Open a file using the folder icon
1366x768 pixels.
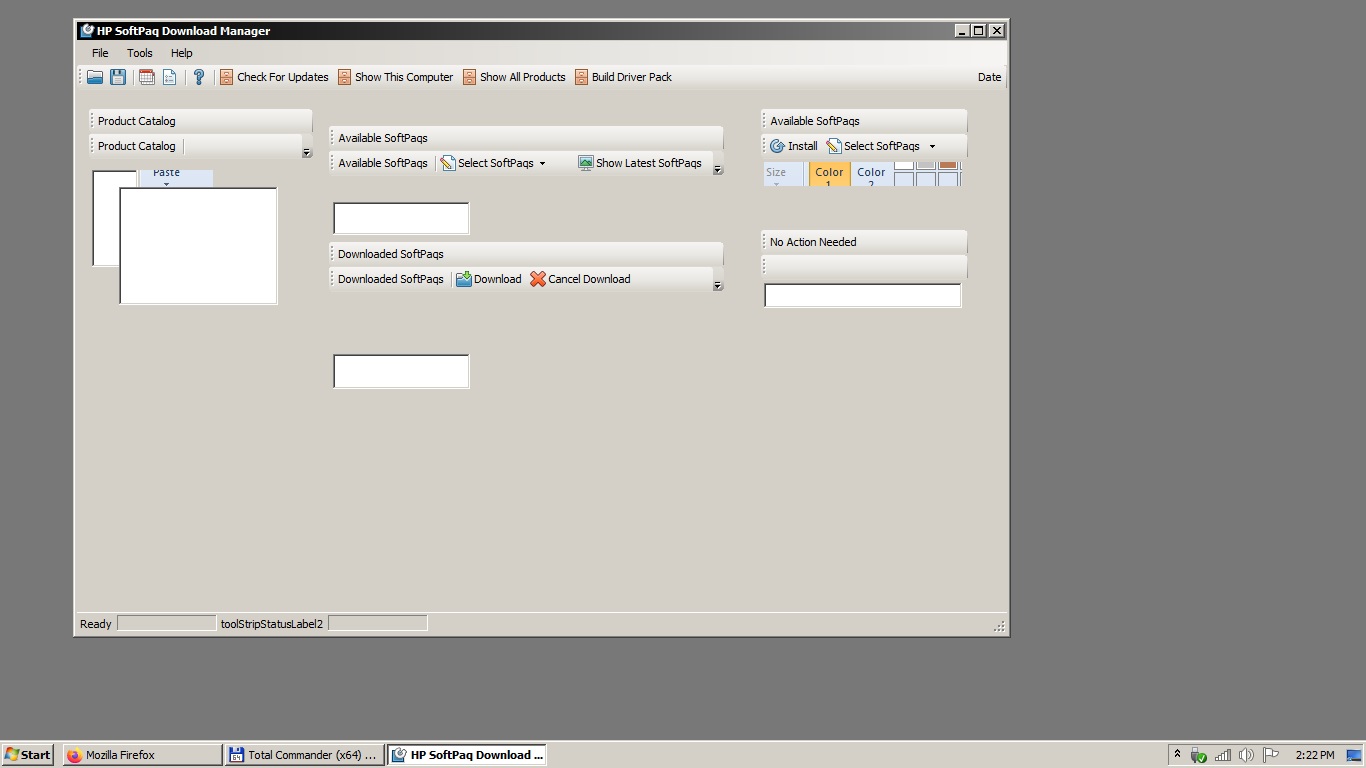click(95, 77)
